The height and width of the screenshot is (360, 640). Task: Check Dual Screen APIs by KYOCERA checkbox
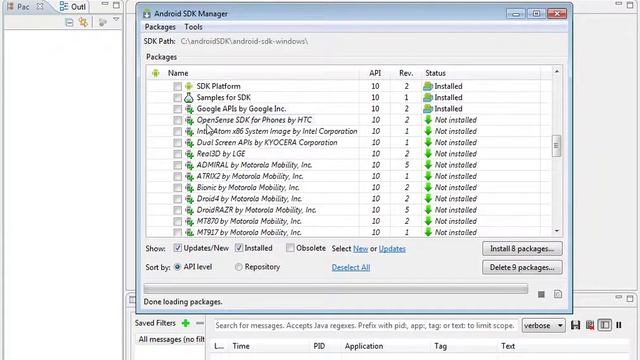[x=177, y=143]
